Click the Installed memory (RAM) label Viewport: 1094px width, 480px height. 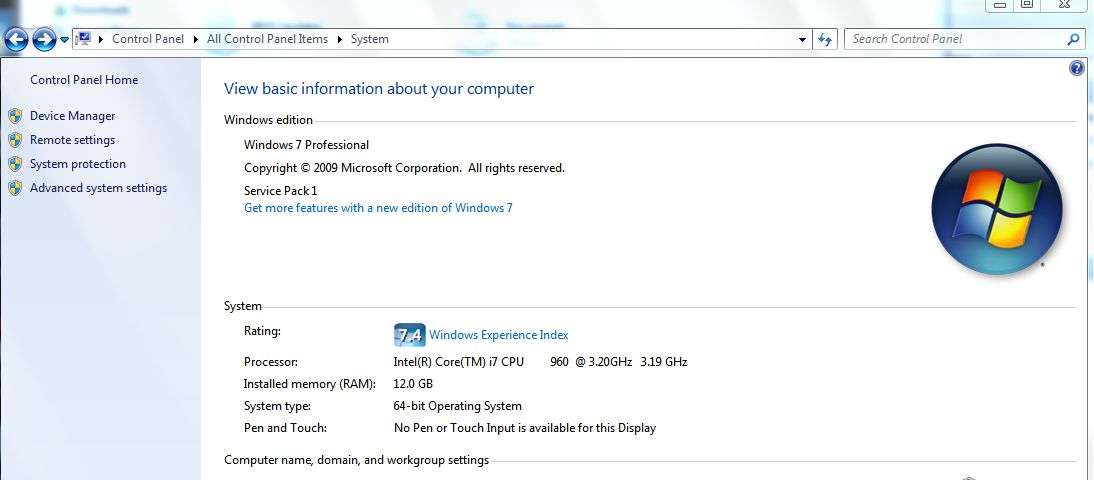point(310,384)
